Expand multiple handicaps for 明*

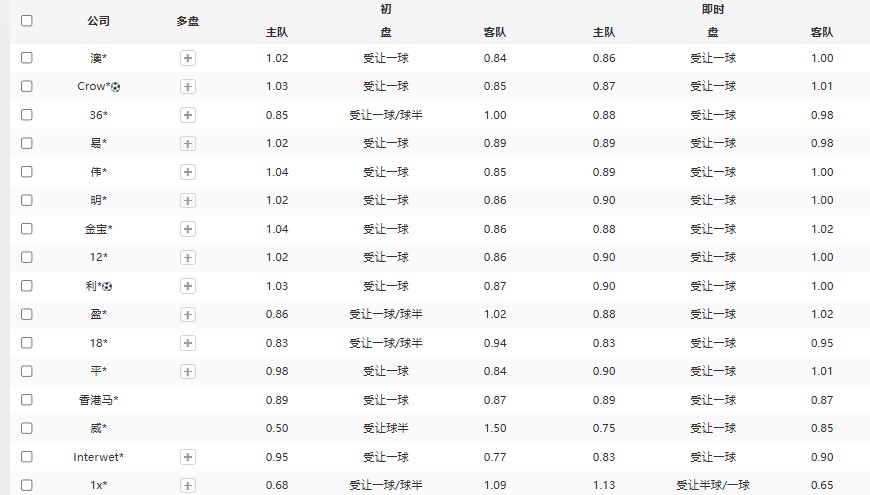[x=187, y=200]
